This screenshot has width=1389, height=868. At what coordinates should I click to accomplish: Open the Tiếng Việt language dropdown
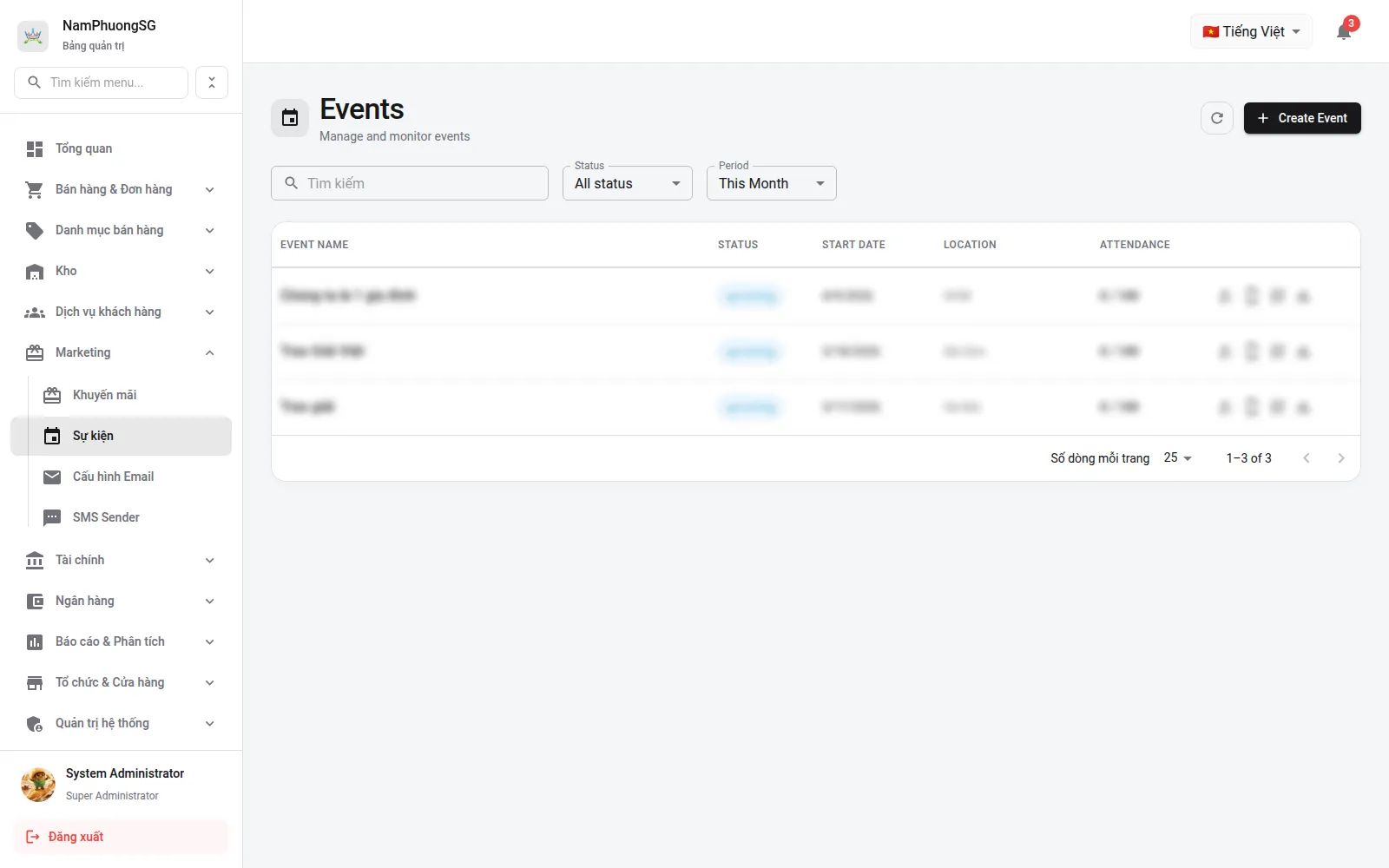click(1251, 31)
